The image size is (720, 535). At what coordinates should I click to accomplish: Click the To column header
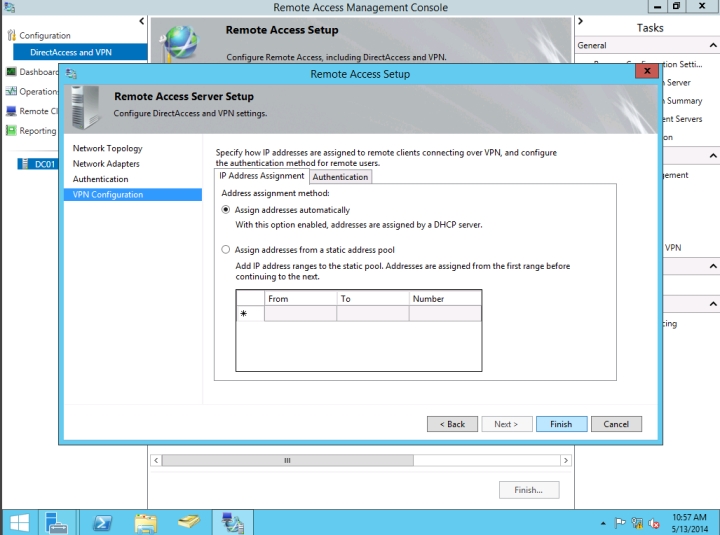point(373,298)
